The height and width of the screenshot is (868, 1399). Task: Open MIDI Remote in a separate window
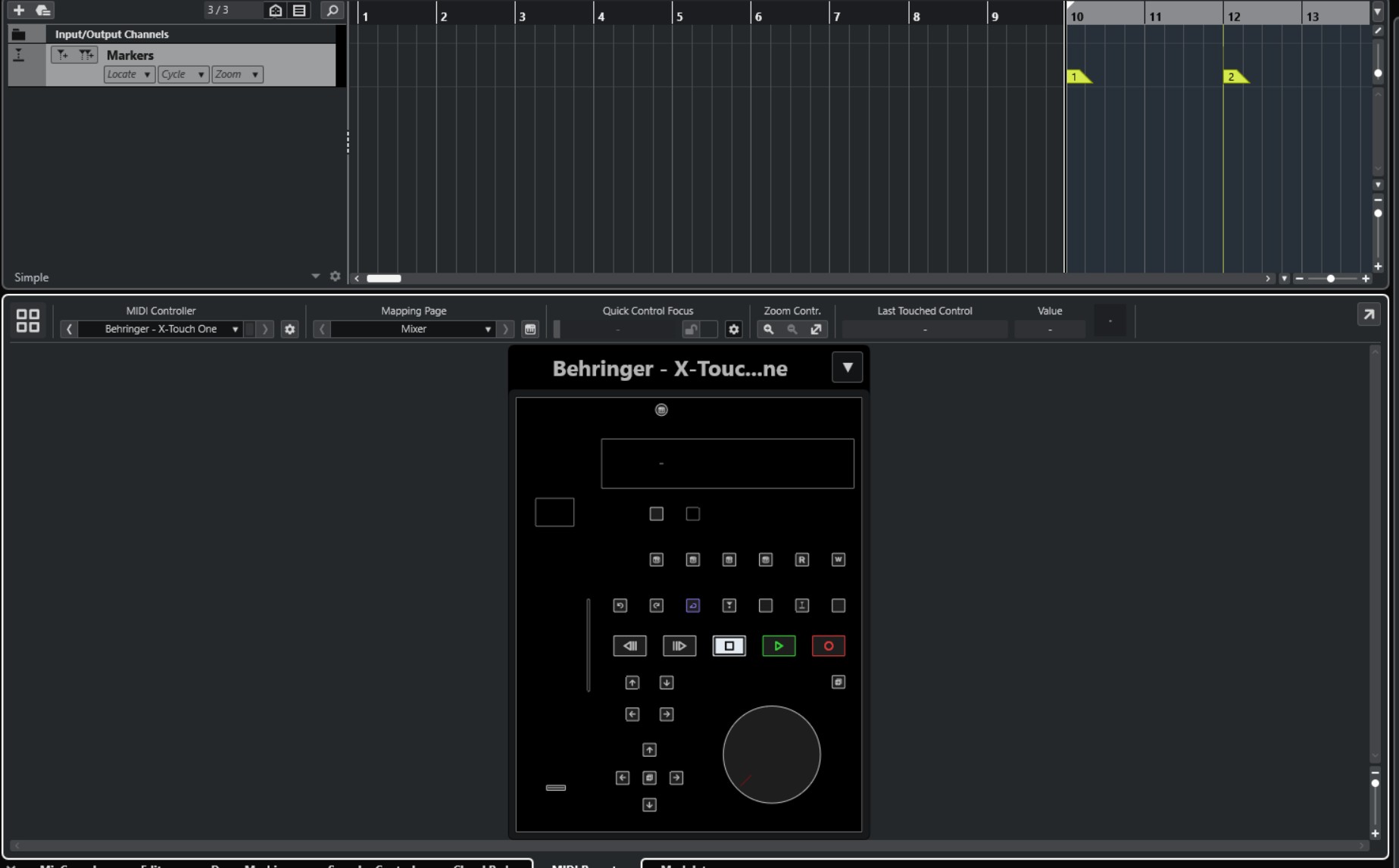click(x=1368, y=314)
